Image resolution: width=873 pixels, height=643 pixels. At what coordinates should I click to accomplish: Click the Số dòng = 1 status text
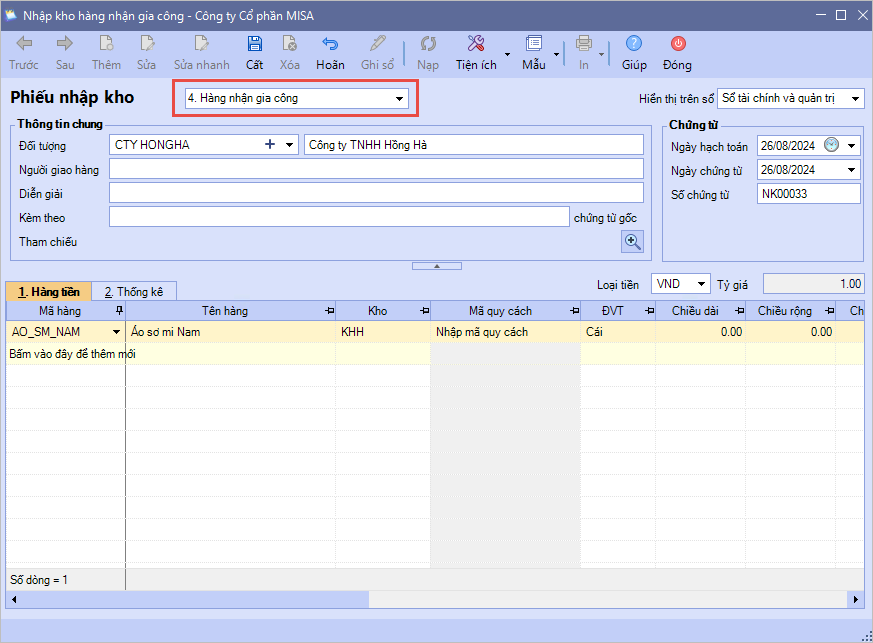(39, 580)
